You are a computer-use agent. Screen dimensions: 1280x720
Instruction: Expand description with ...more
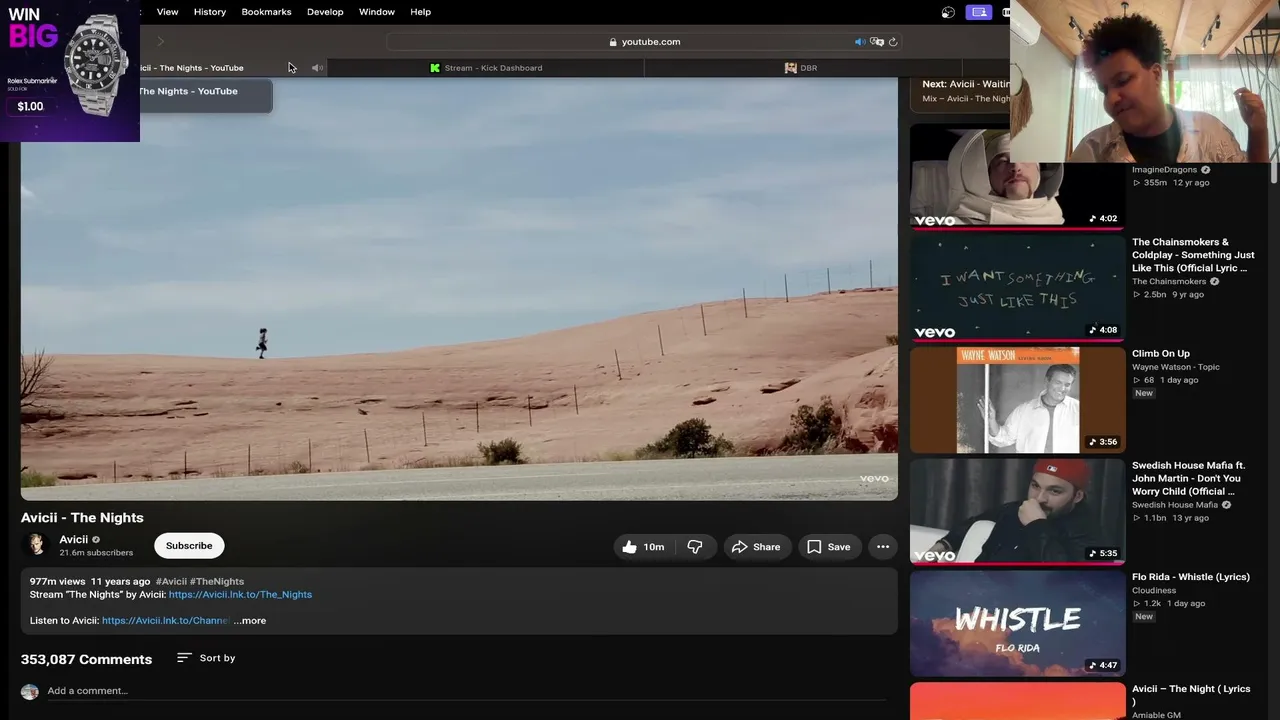[x=250, y=620]
